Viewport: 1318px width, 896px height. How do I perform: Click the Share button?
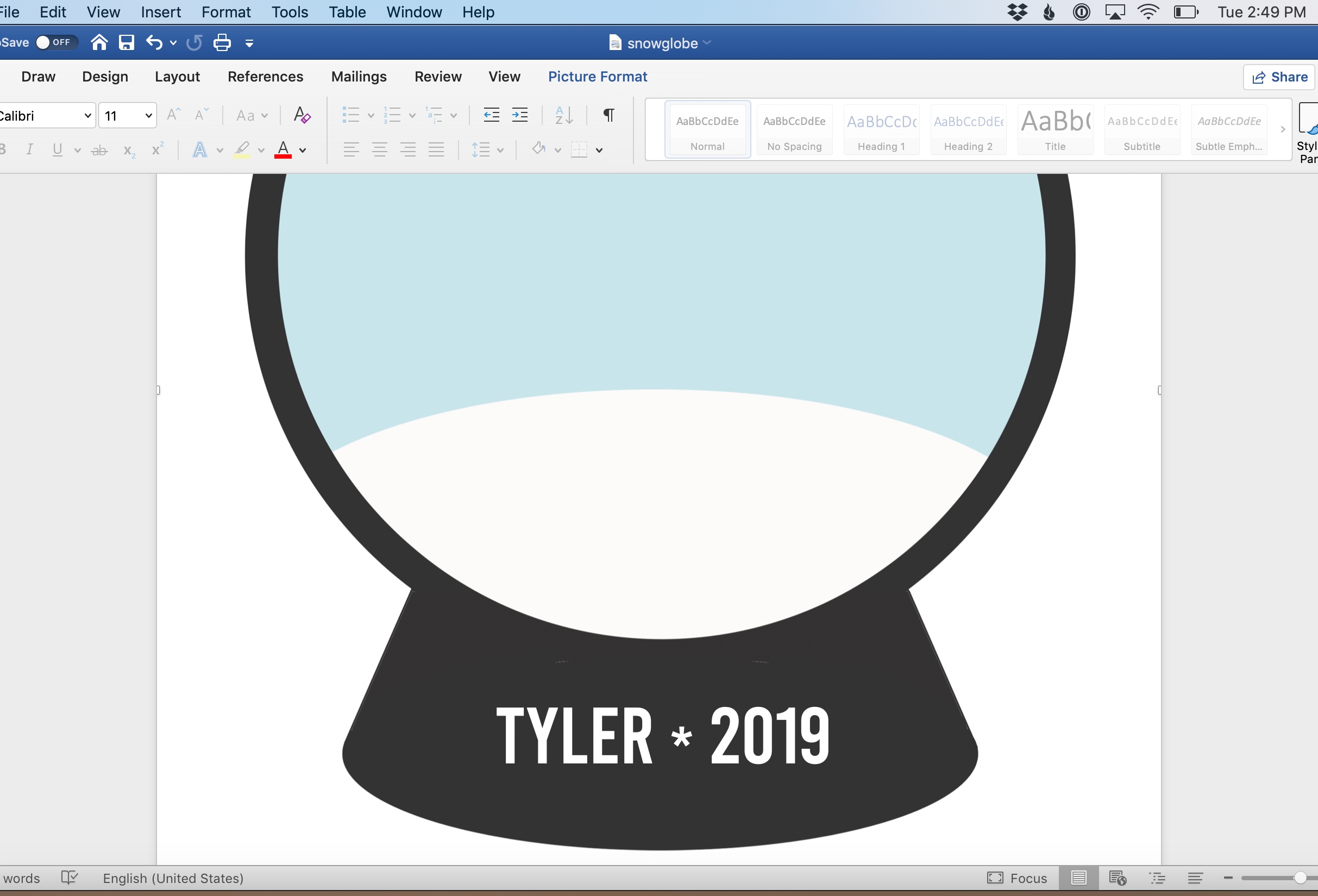tap(1279, 77)
